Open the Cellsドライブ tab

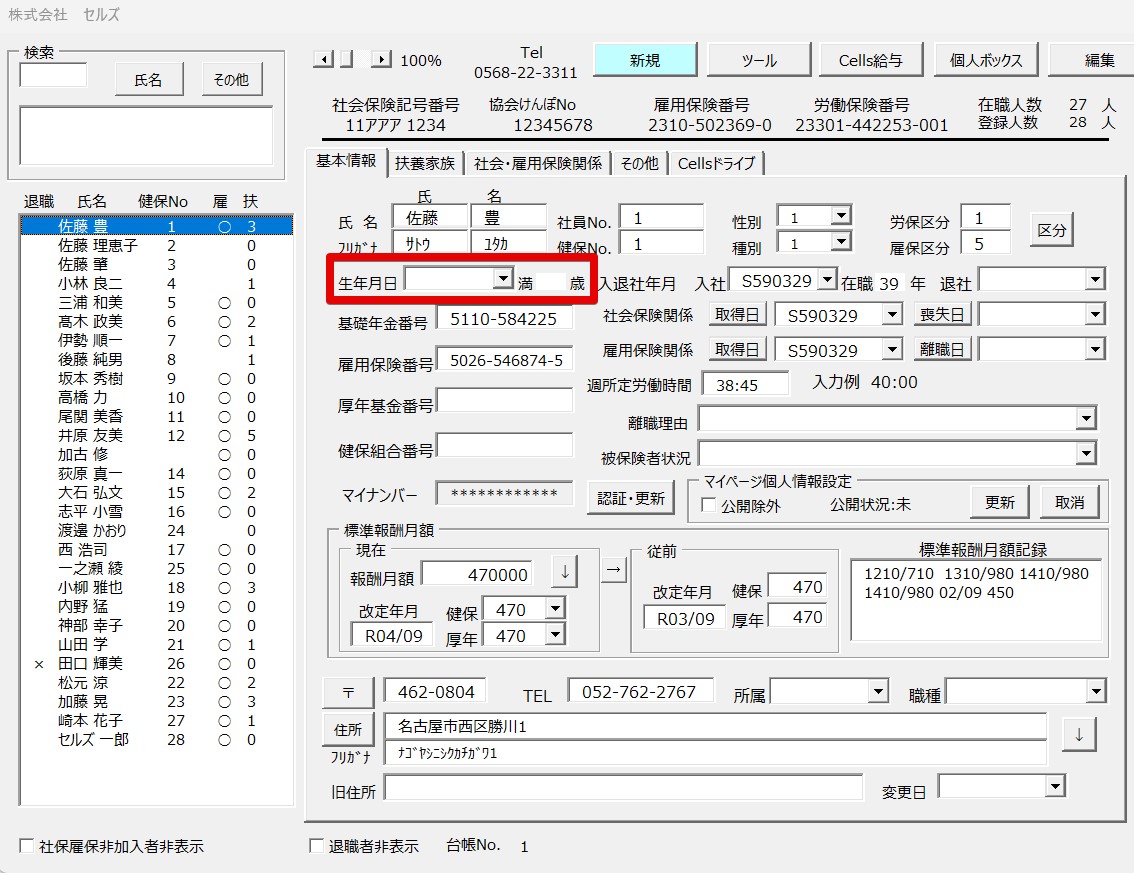(x=716, y=163)
